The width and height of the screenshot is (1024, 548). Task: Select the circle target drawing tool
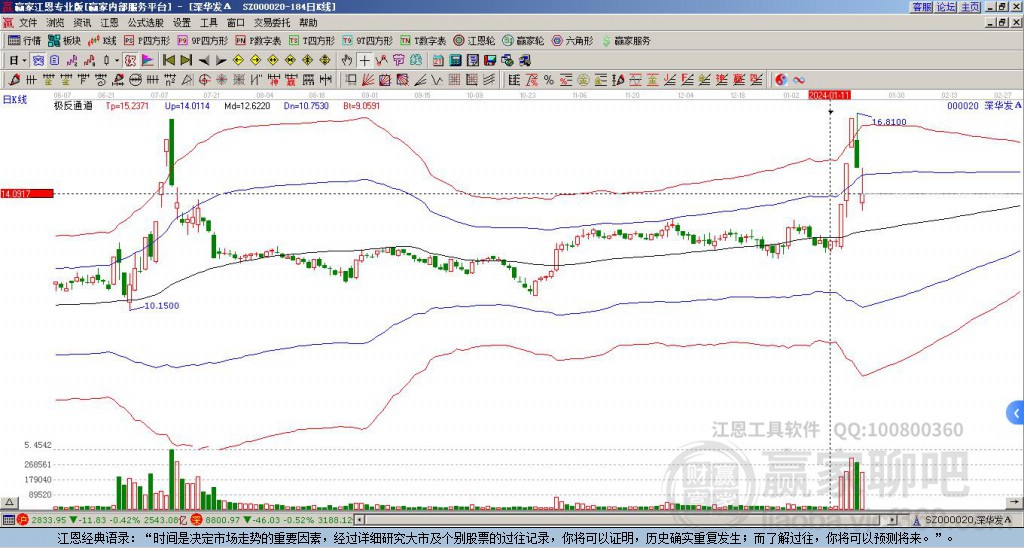(x=204, y=80)
